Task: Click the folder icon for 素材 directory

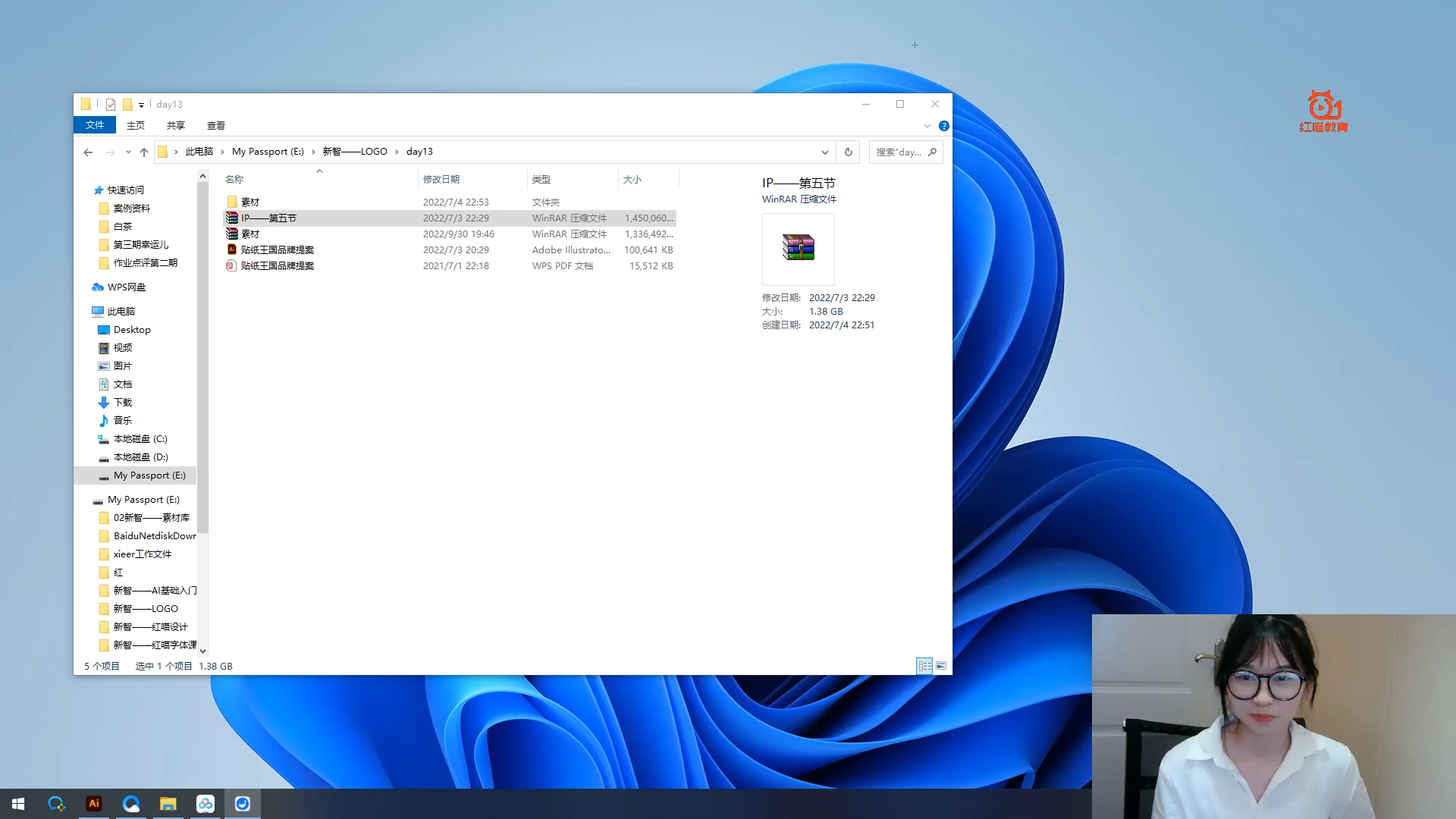Action: point(233,201)
